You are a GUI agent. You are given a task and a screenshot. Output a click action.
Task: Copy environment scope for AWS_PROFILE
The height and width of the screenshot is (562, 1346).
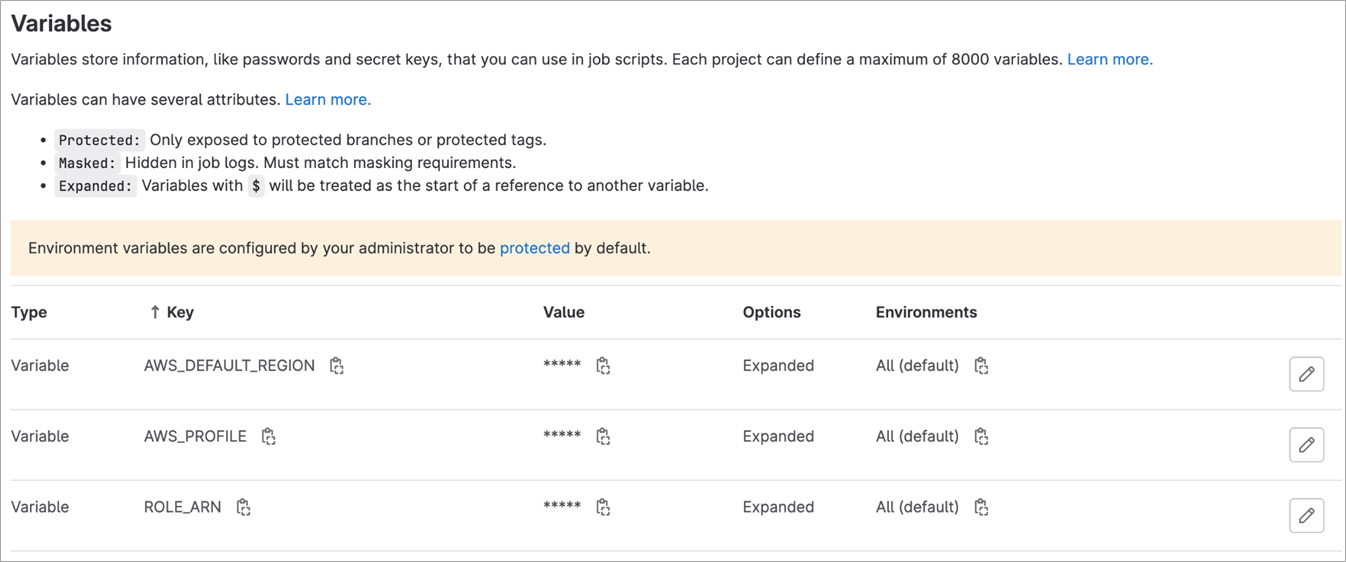(x=981, y=437)
